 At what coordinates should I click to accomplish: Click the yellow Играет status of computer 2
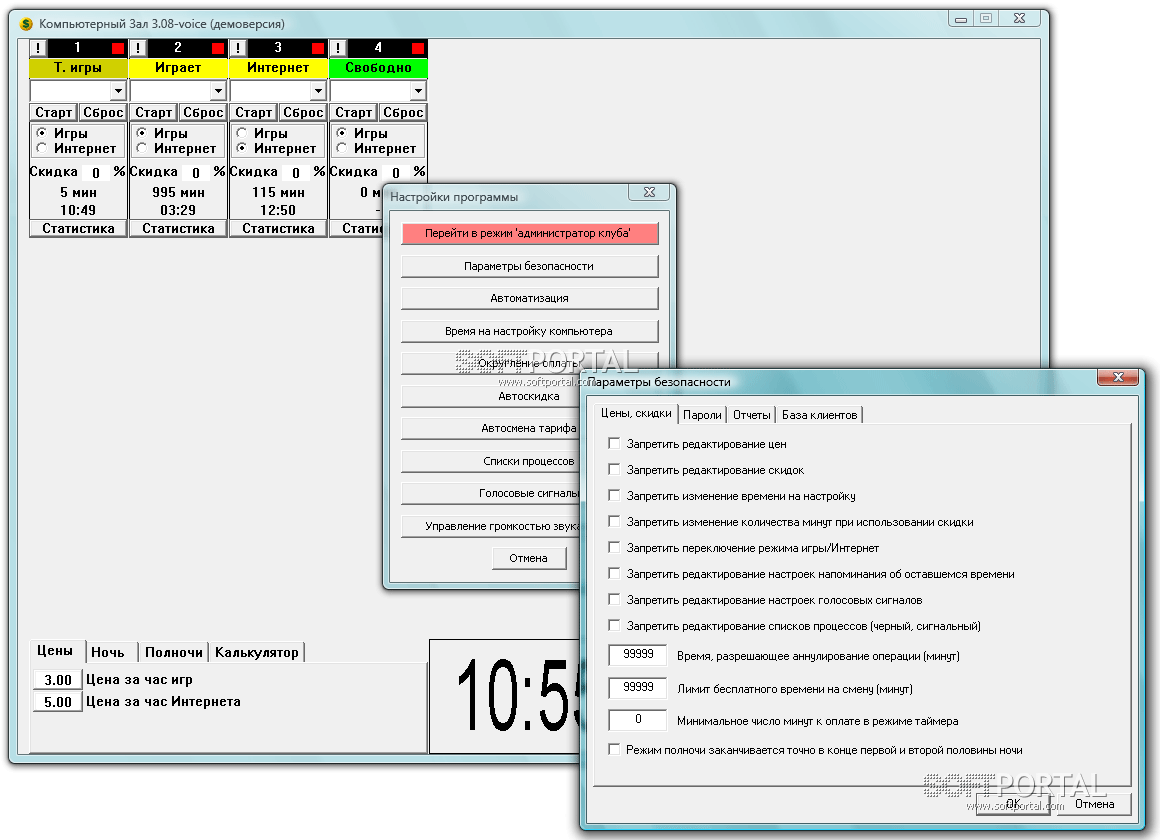point(178,68)
